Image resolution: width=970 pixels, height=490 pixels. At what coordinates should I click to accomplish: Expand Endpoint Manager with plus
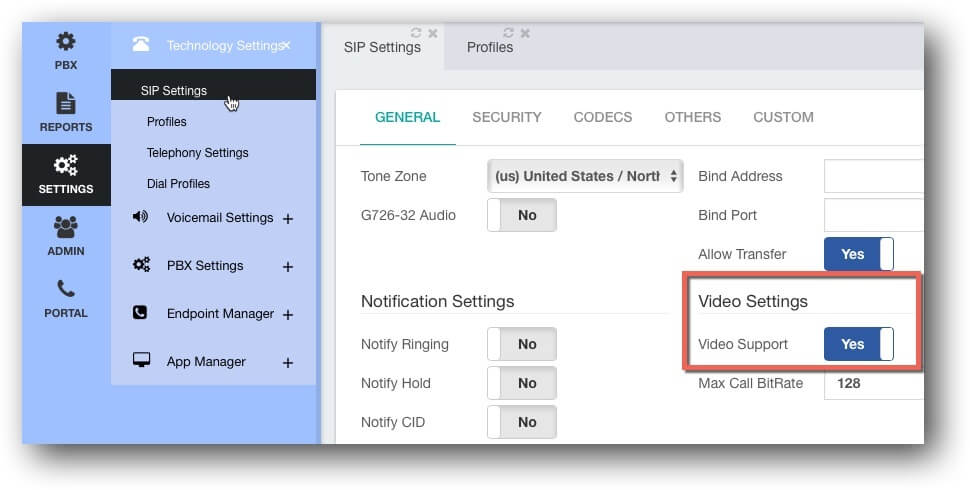pyautogui.click(x=288, y=315)
